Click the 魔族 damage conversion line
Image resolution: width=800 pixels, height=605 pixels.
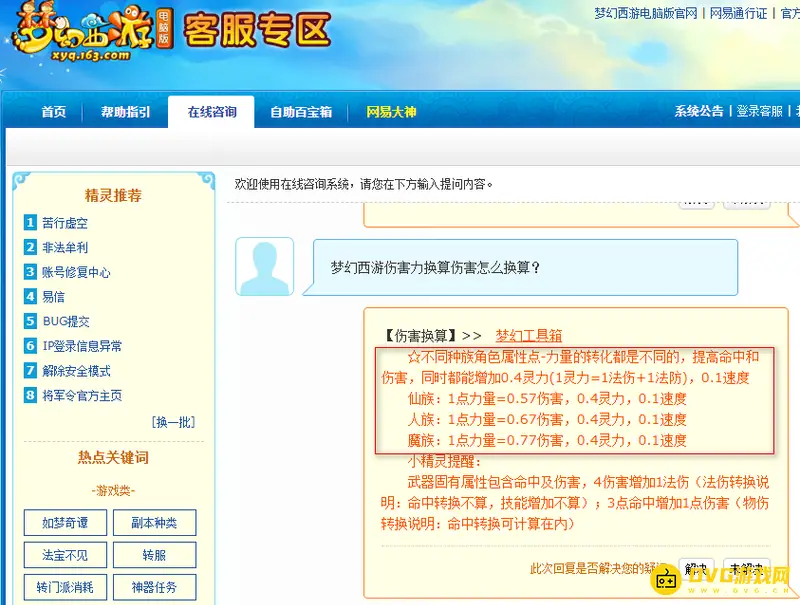click(x=547, y=440)
